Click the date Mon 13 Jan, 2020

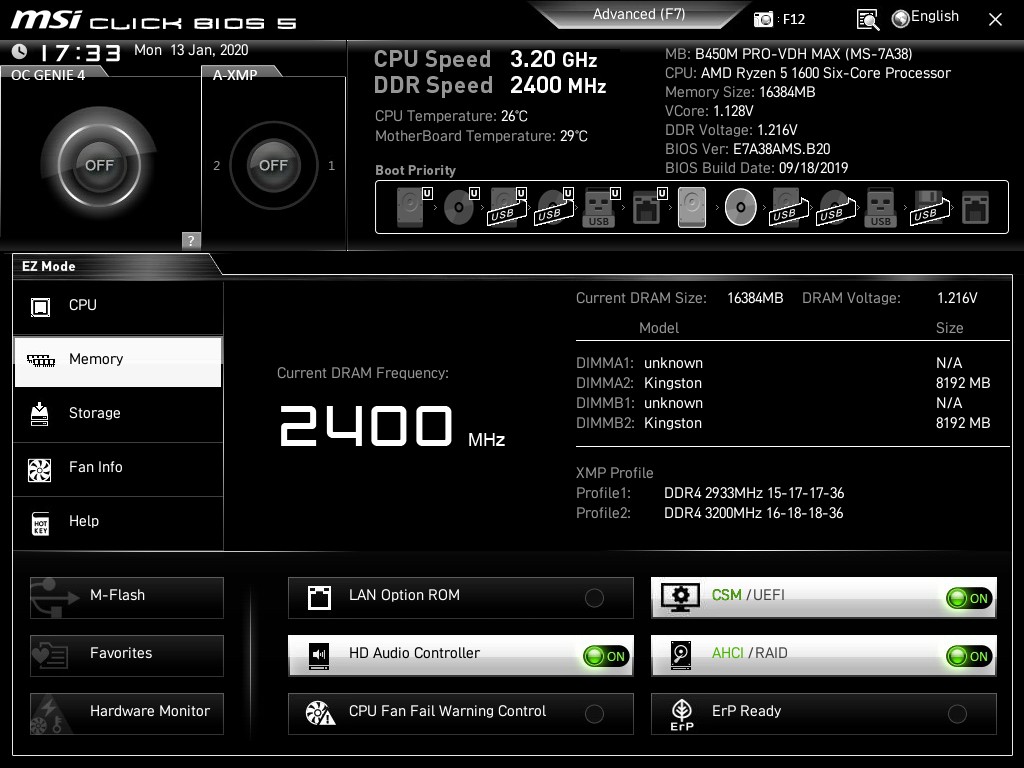pos(191,50)
